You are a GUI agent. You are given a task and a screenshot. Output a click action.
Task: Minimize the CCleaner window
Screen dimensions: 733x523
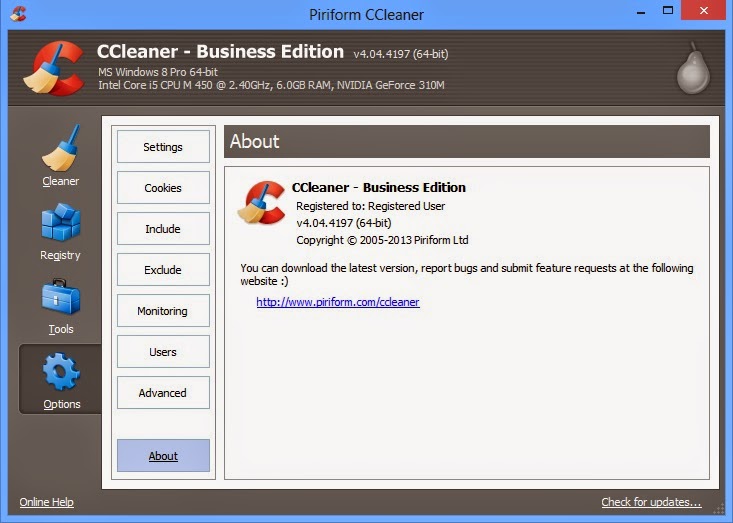pos(641,11)
